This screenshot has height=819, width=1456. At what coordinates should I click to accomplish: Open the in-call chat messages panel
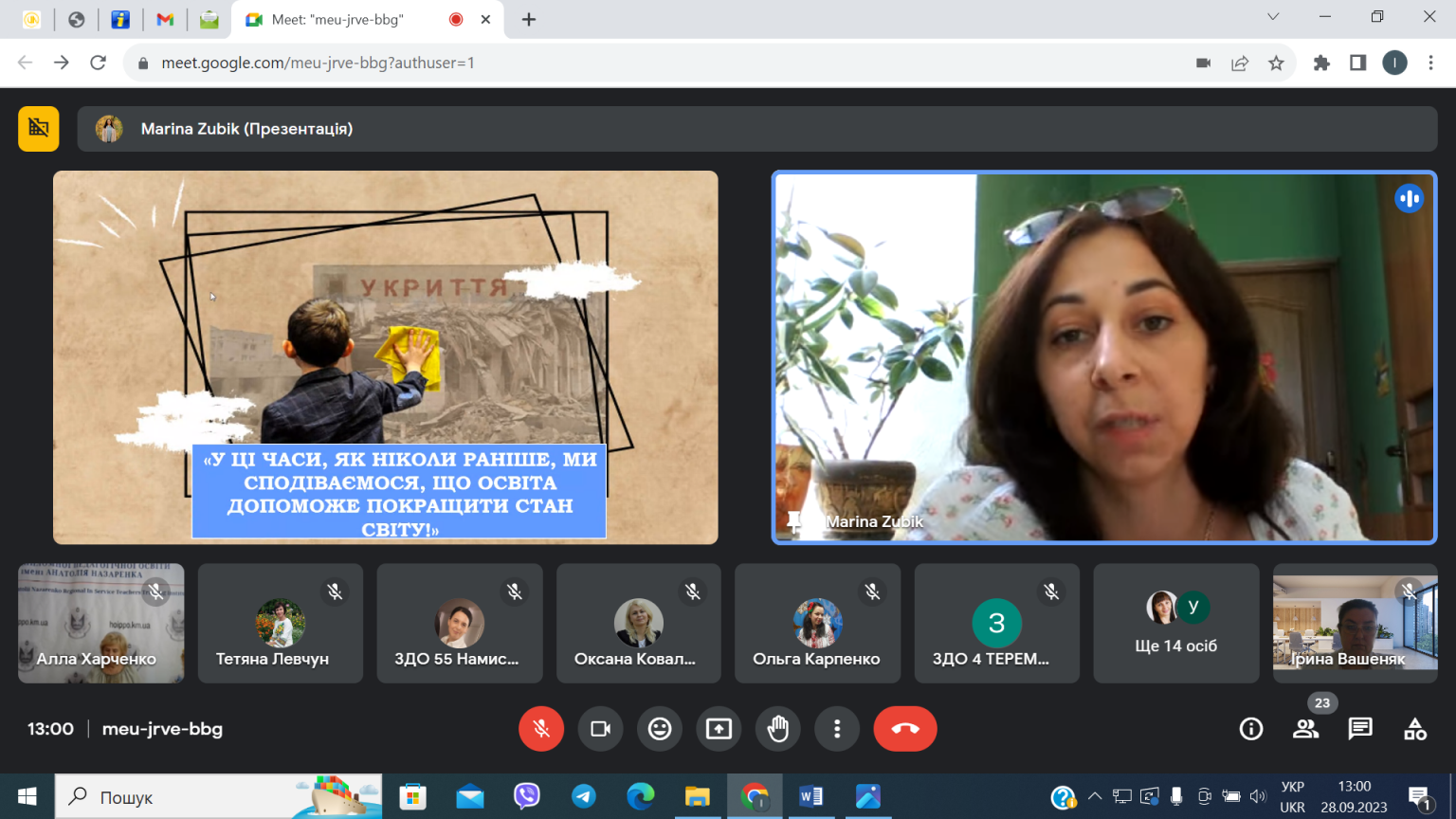(1360, 728)
